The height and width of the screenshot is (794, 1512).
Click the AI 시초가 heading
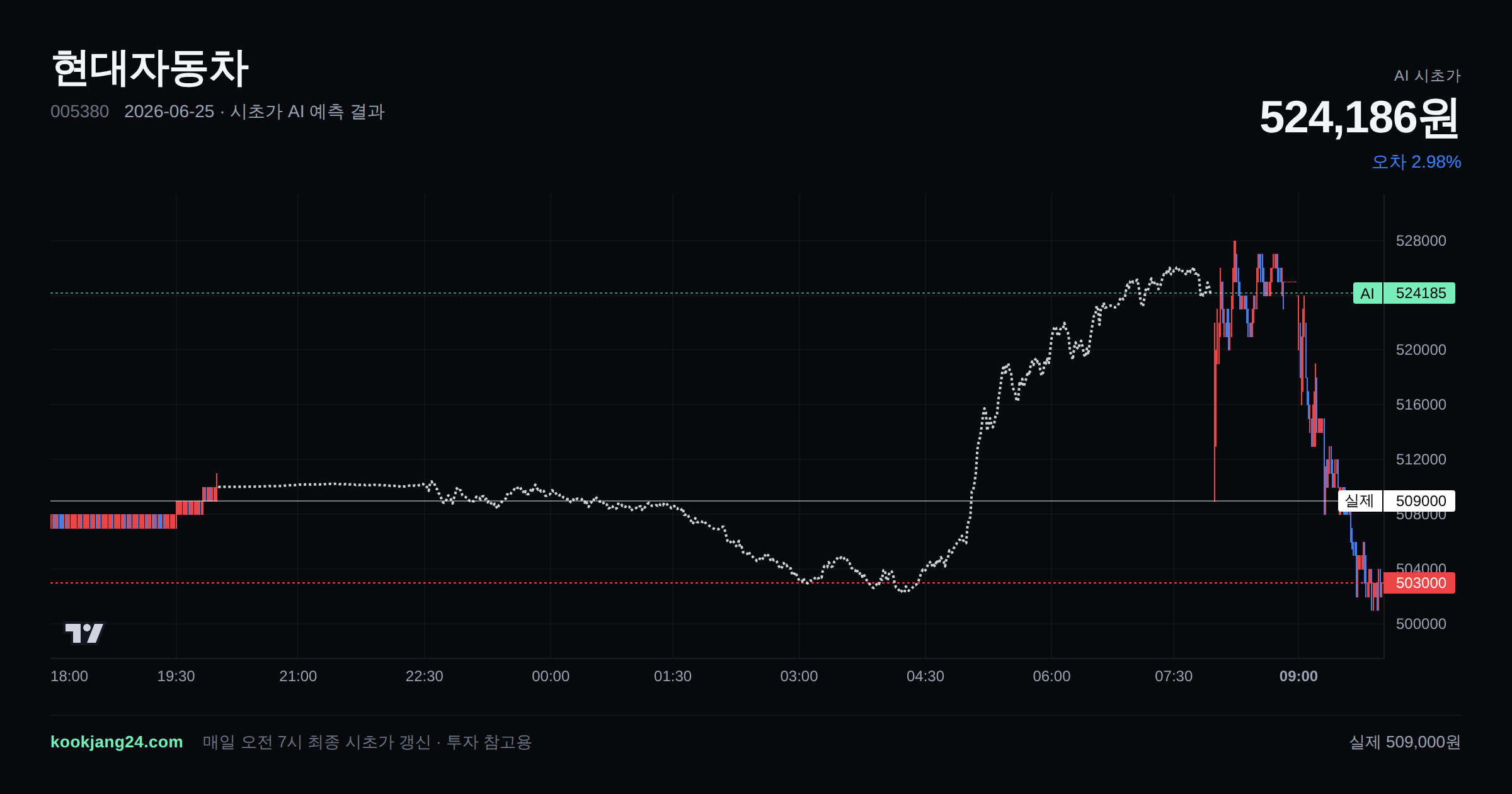(1427, 76)
